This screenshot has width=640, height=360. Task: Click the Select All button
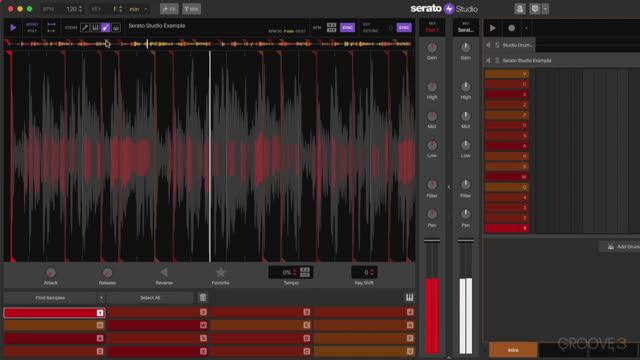click(x=150, y=298)
